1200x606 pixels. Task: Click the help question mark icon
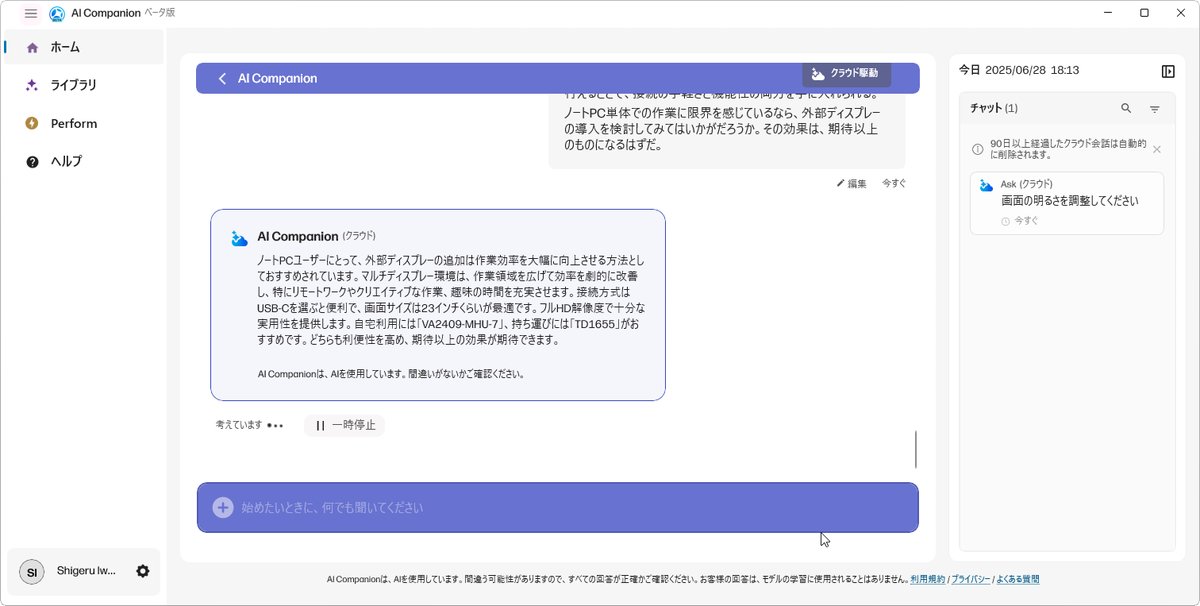coord(32,161)
